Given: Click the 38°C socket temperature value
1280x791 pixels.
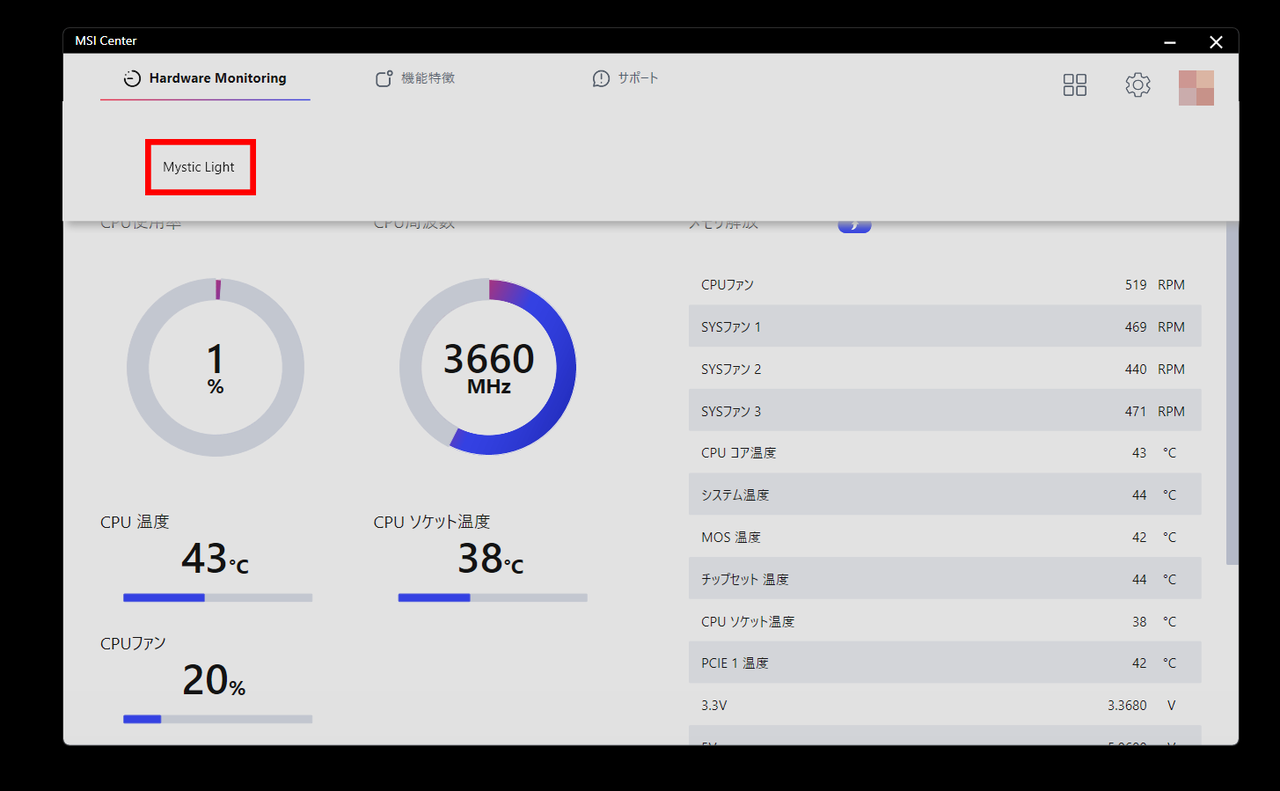Looking at the screenshot, I should coord(490,559).
